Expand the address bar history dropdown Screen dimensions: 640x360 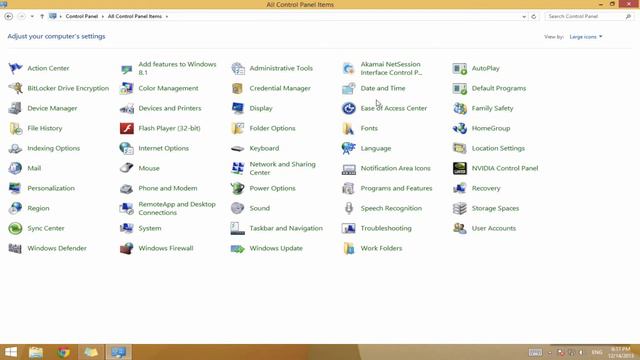point(524,17)
